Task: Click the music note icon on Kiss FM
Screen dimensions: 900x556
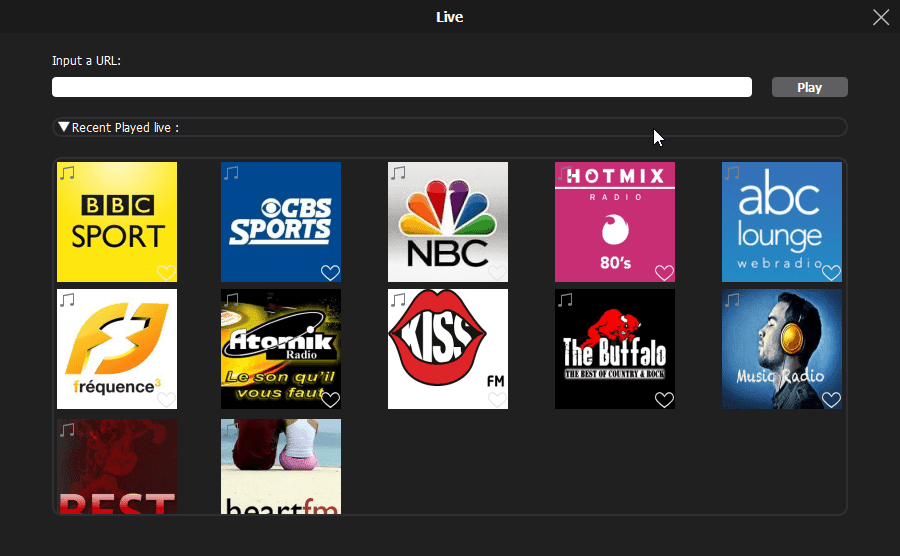Action: pos(399,300)
